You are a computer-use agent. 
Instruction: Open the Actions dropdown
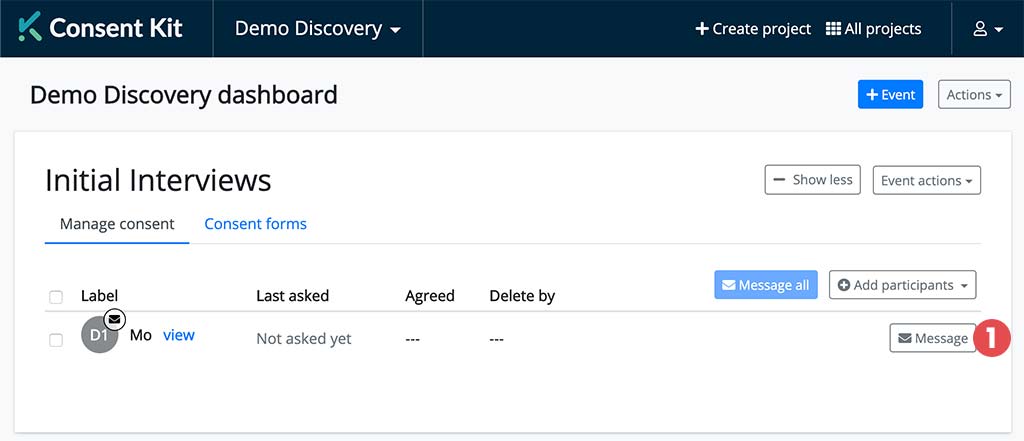974,95
